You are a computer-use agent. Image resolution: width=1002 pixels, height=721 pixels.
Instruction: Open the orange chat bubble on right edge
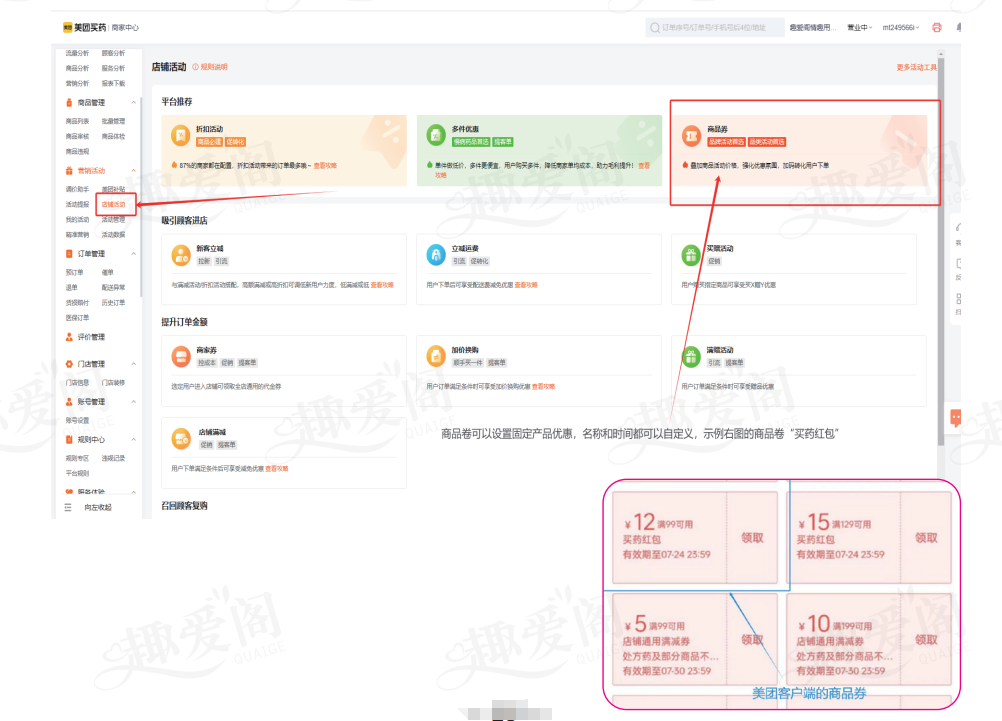(x=956, y=417)
